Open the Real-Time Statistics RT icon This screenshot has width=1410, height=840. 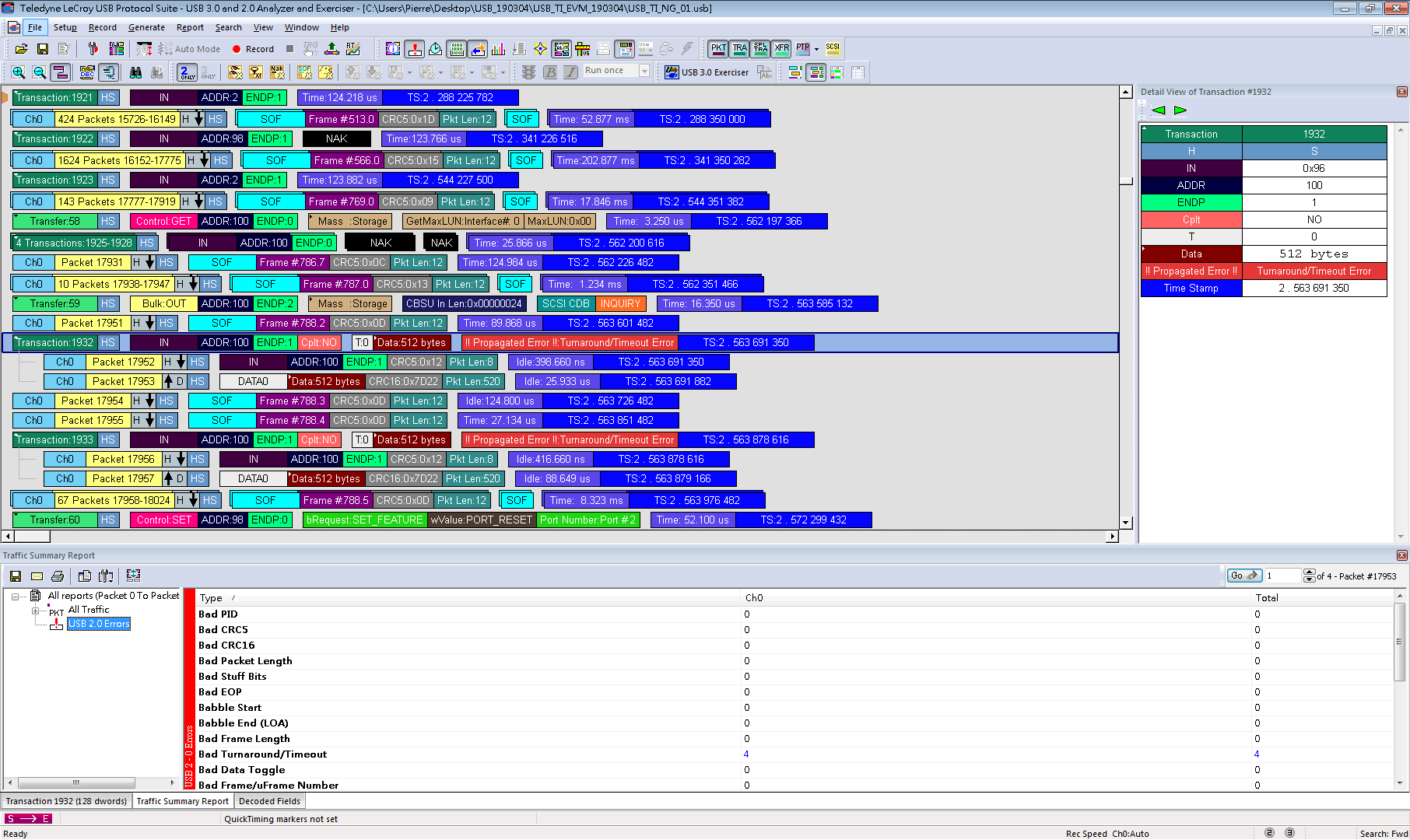[353, 49]
